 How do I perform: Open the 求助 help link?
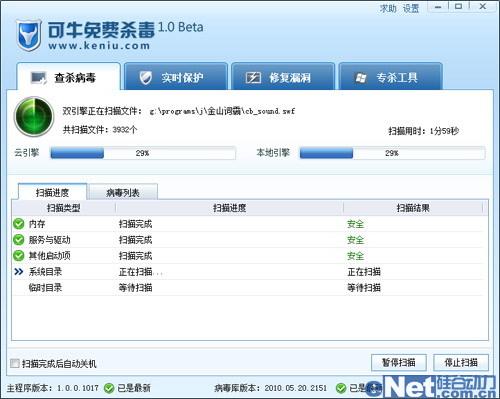click(x=388, y=8)
